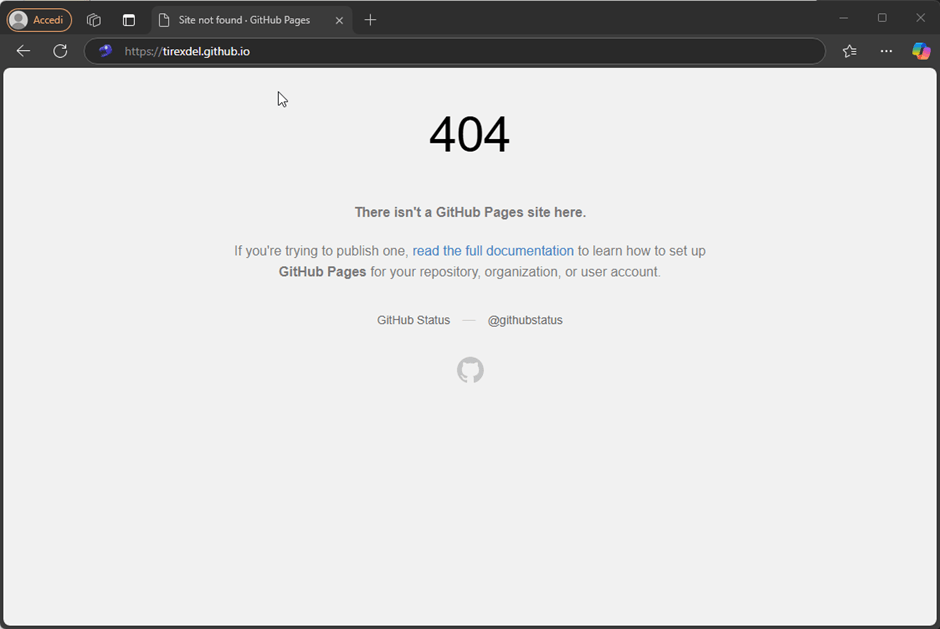This screenshot has width=940, height=629.
Task: Open a new tab with plus button
Action: [370, 20]
